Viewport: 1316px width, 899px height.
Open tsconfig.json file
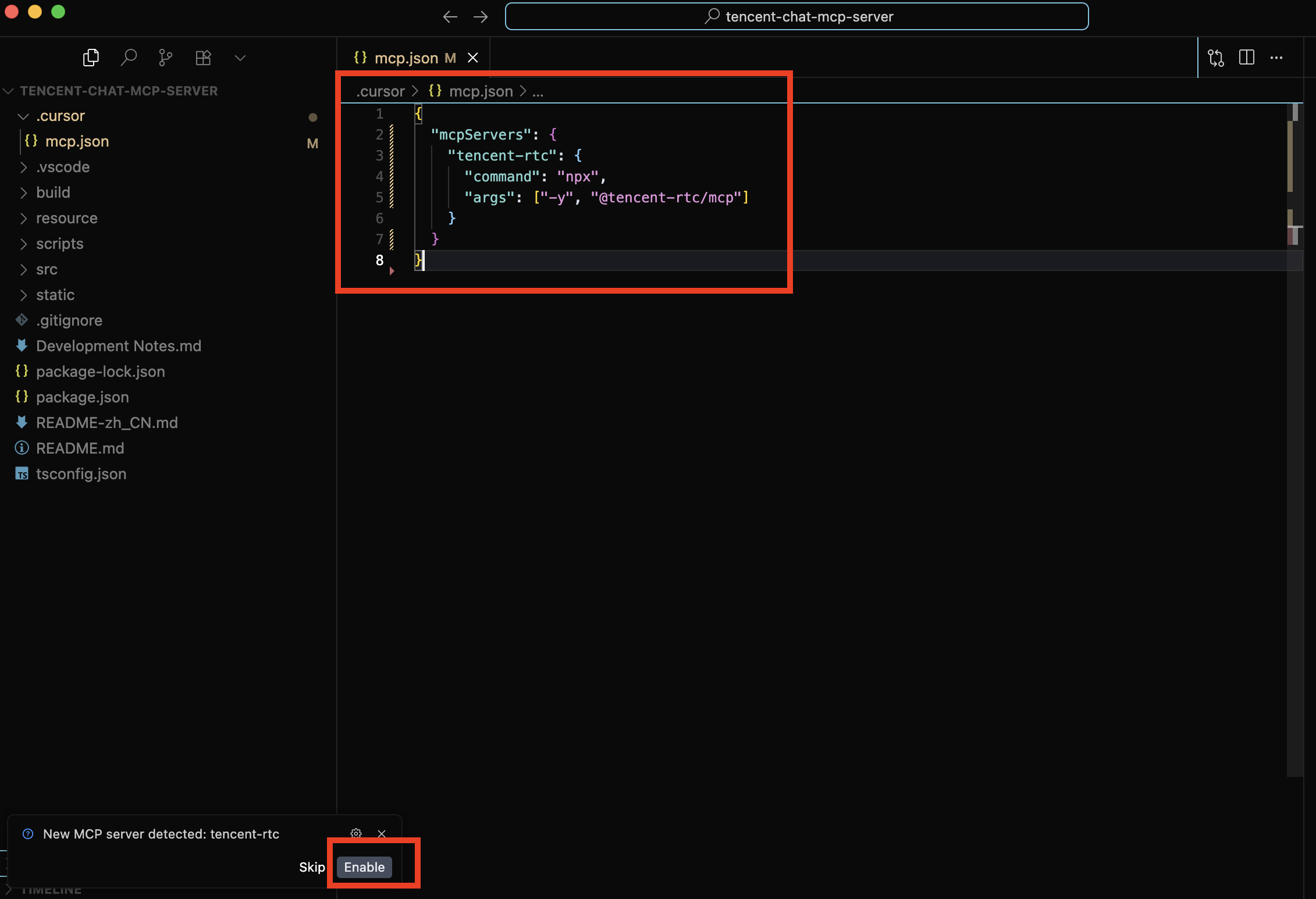[81, 474]
